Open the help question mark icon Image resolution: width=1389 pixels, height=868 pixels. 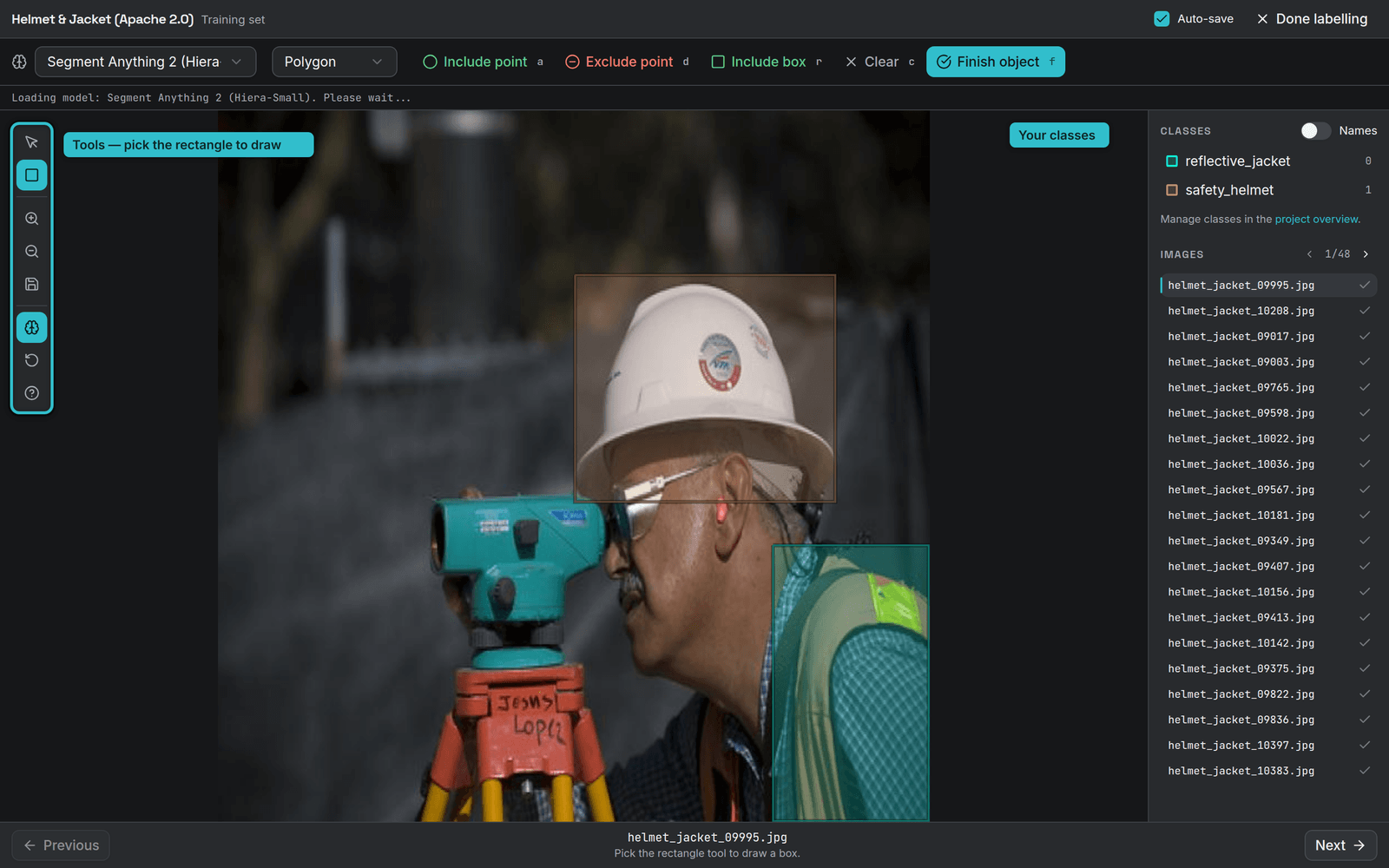pos(32,393)
